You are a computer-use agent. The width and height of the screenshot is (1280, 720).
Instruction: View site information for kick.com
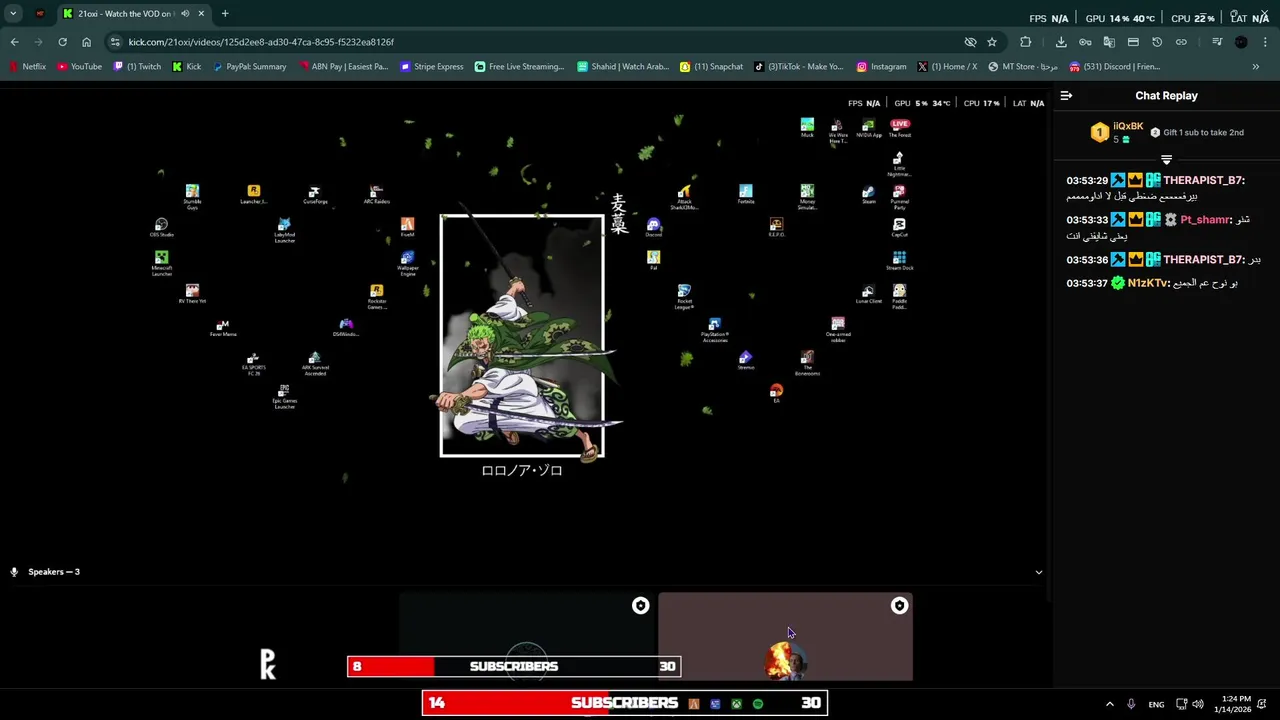point(115,42)
